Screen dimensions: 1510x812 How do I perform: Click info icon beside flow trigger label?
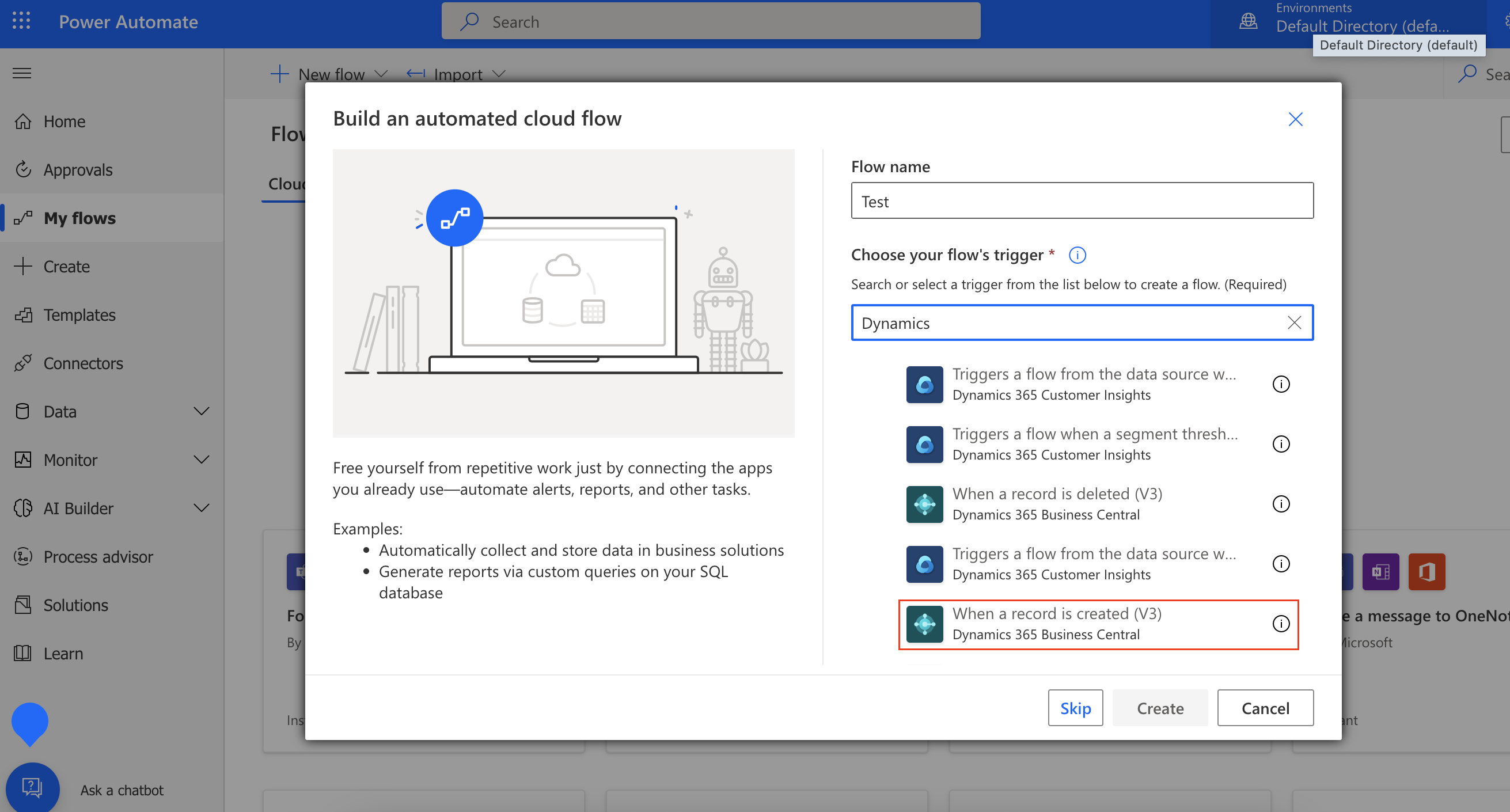pos(1077,255)
